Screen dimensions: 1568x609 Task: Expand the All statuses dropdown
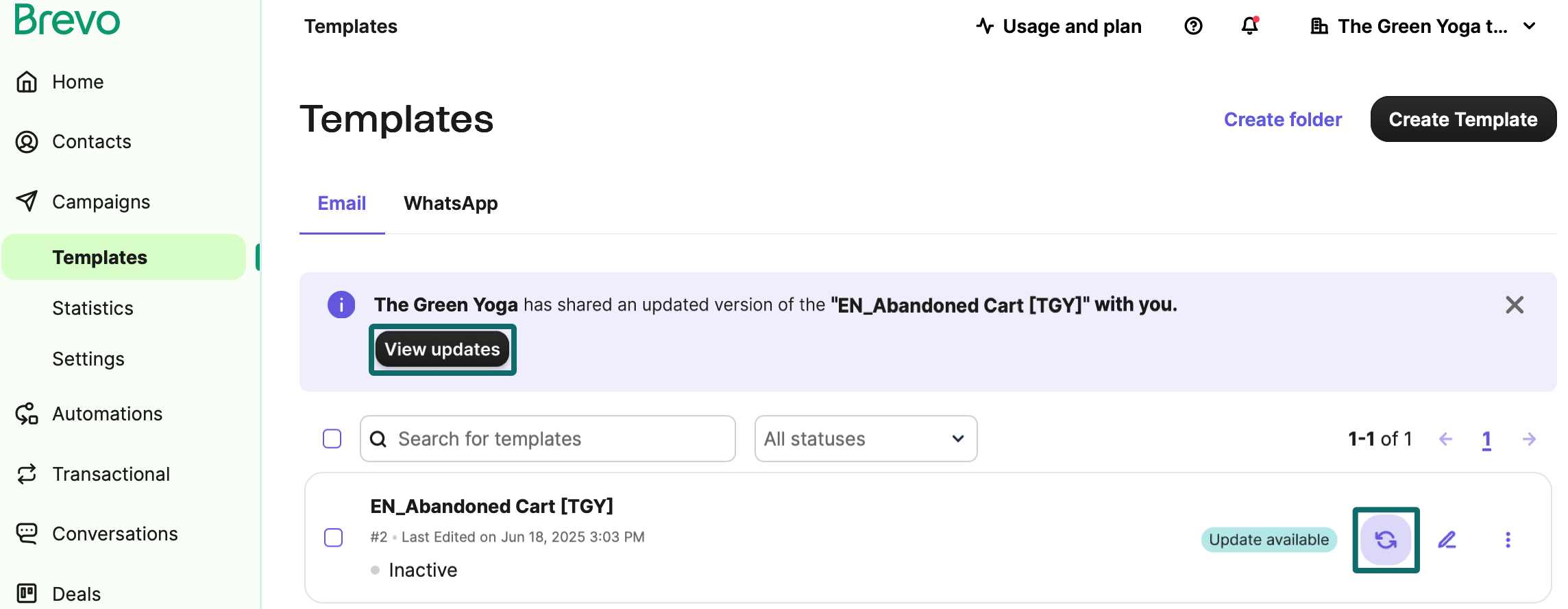point(866,439)
